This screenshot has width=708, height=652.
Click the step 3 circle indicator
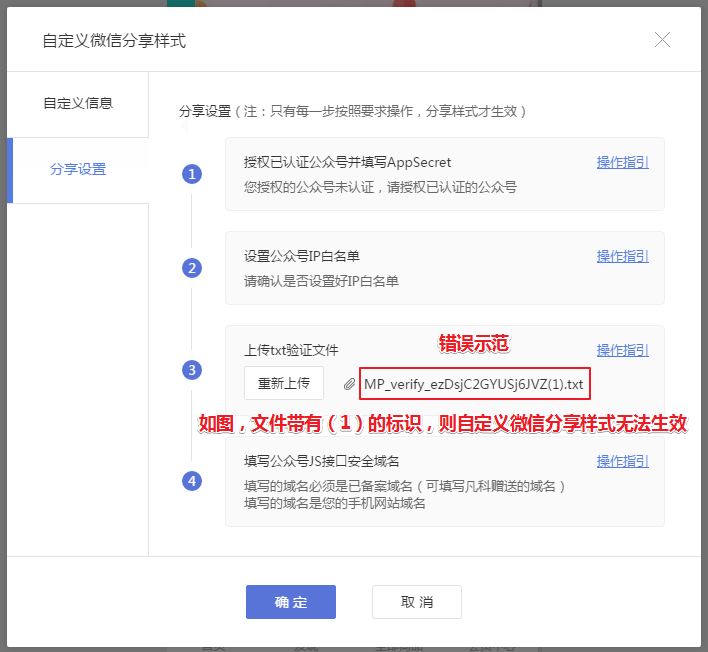(x=192, y=370)
